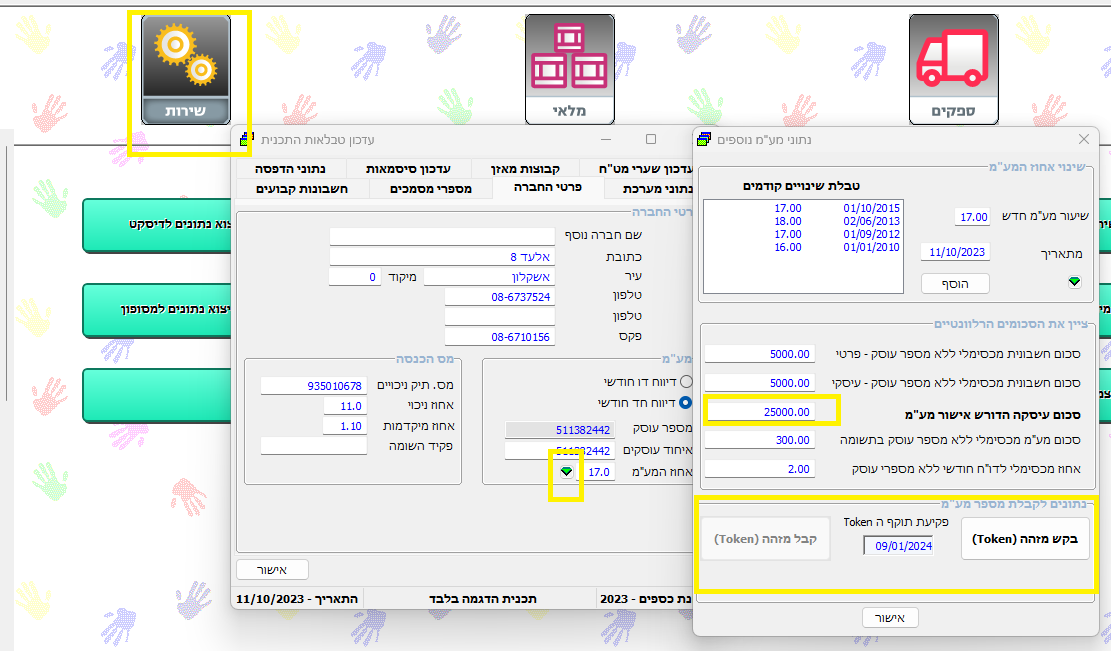Click green arrow below מתאריך date field
This screenshot has width=1111, height=651.
[1074, 283]
